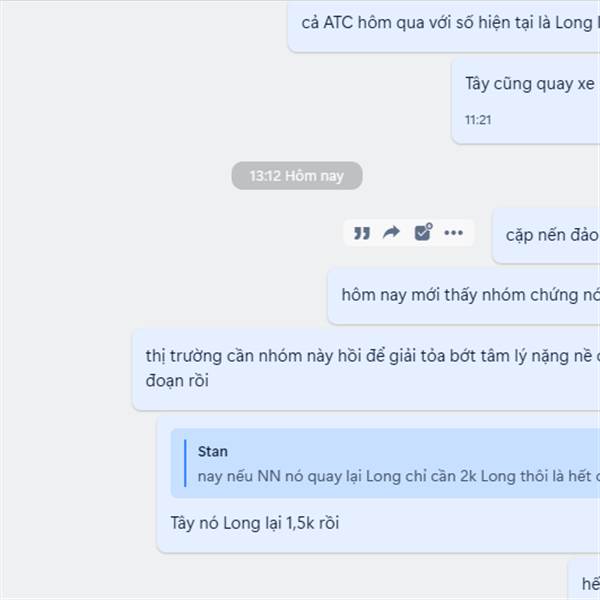Image resolution: width=600 pixels, height=600 pixels.
Task: Select the 'Tây cũng quay xe' message
Action: click(526, 101)
